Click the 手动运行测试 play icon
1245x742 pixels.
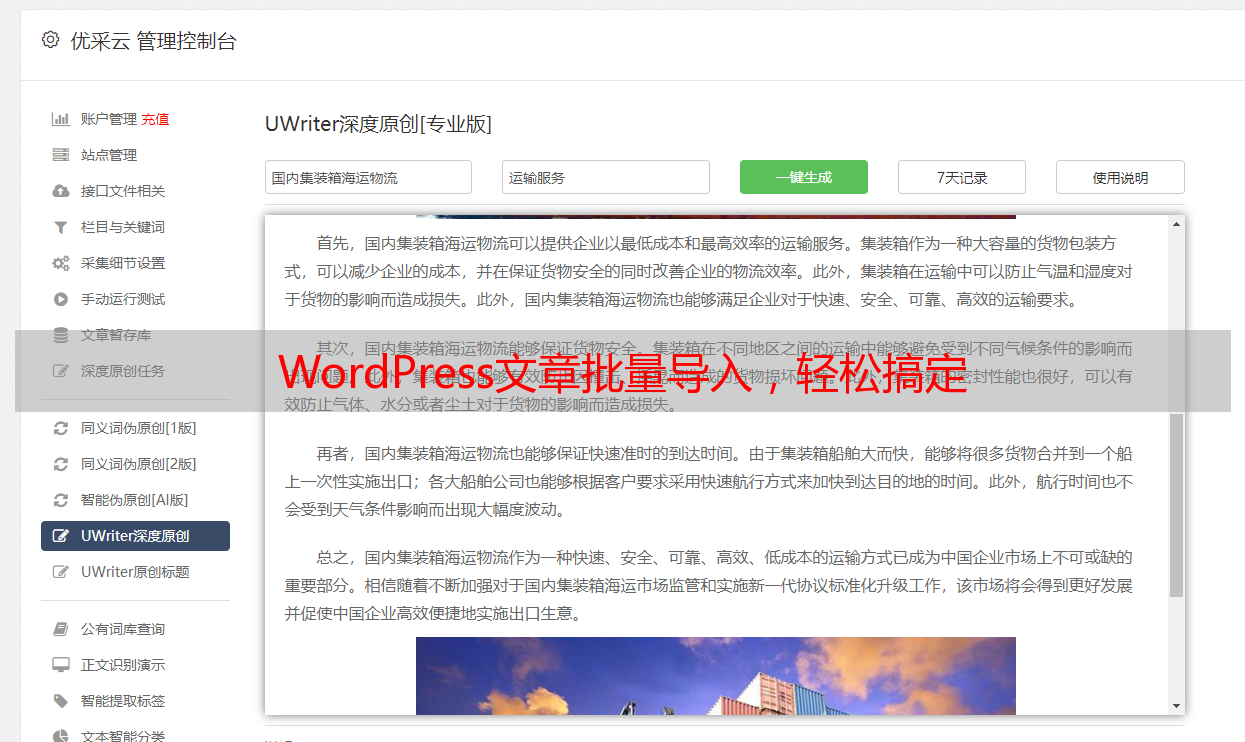pos(61,299)
